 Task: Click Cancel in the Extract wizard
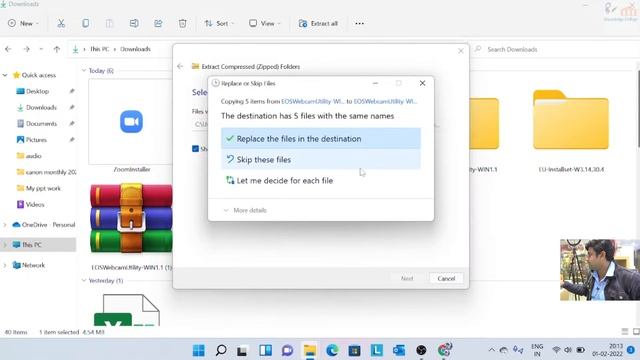[446, 278]
